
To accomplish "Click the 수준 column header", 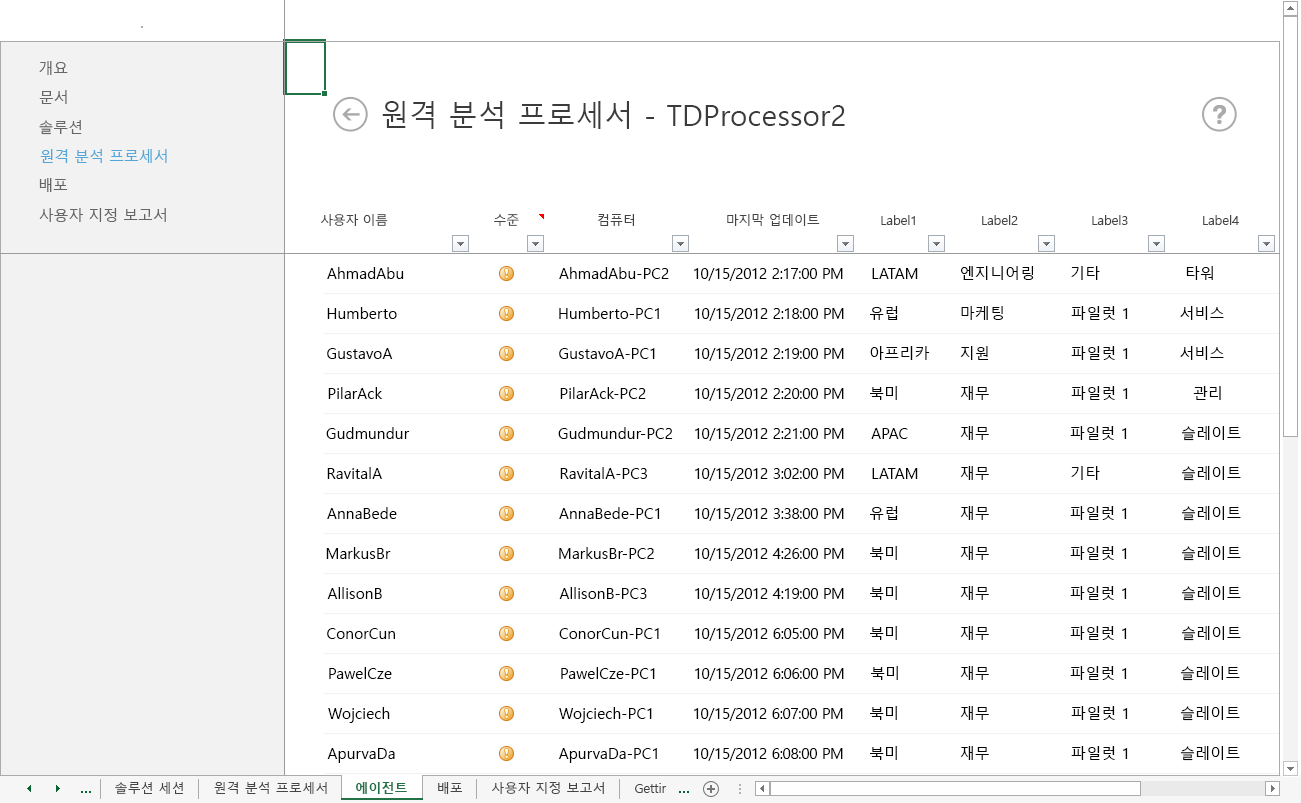I will coord(506,220).
